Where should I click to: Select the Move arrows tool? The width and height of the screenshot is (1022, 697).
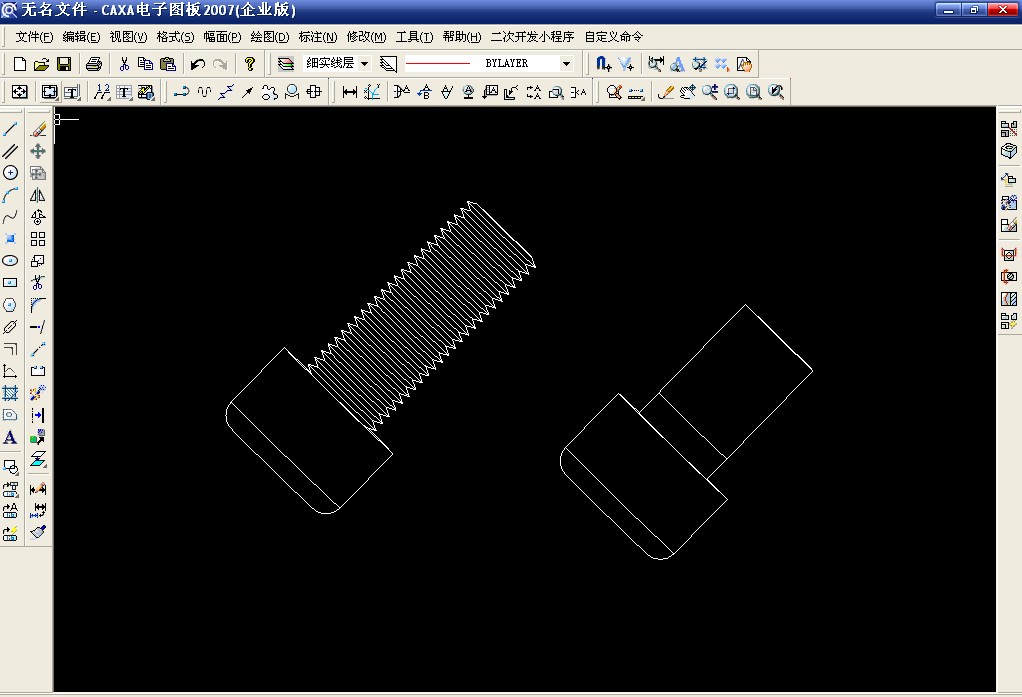[x=38, y=151]
